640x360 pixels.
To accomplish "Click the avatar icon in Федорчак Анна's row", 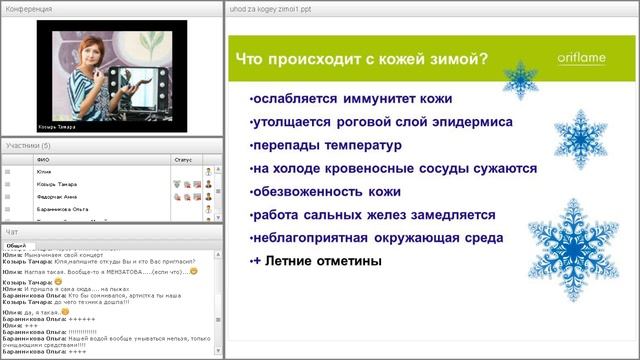I will pyautogui.click(x=209, y=197).
